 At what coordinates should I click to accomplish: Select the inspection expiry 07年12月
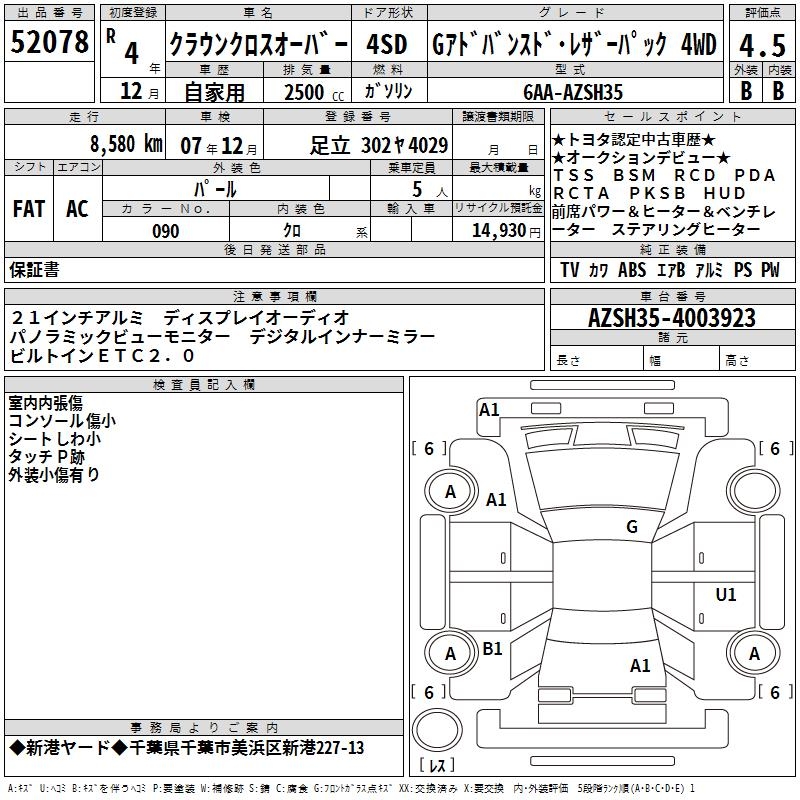pos(219,146)
